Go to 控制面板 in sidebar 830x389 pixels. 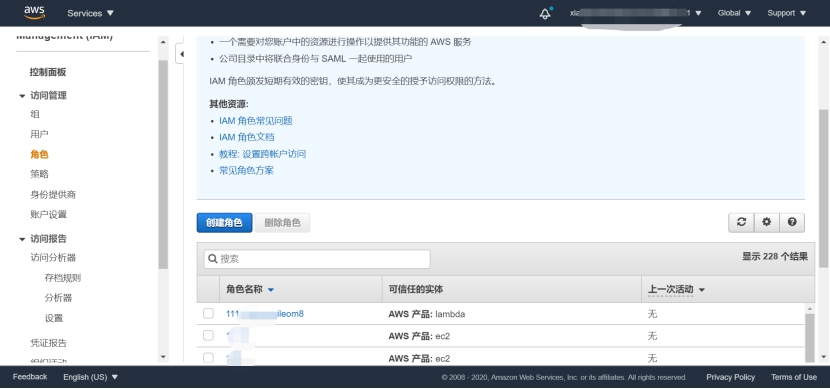click(x=48, y=73)
